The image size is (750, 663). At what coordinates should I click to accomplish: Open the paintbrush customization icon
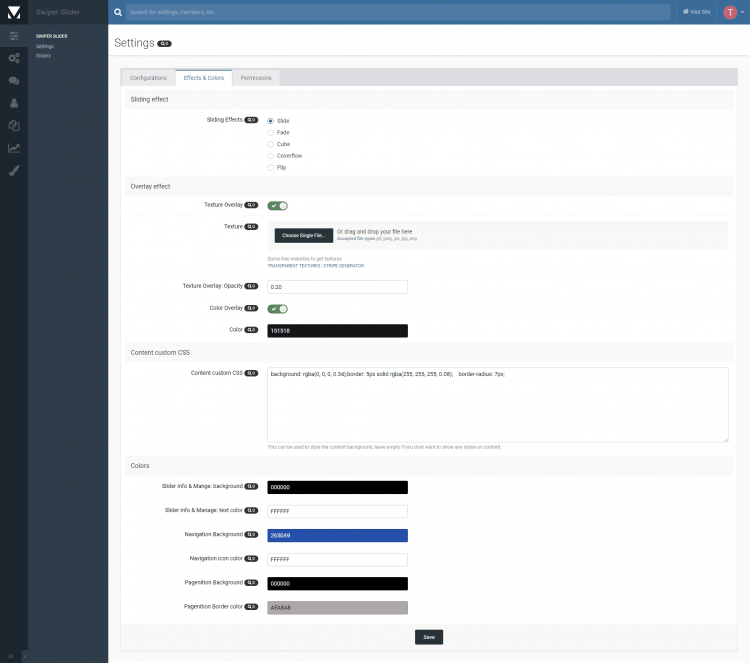pyautogui.click(x=14, y=171)
